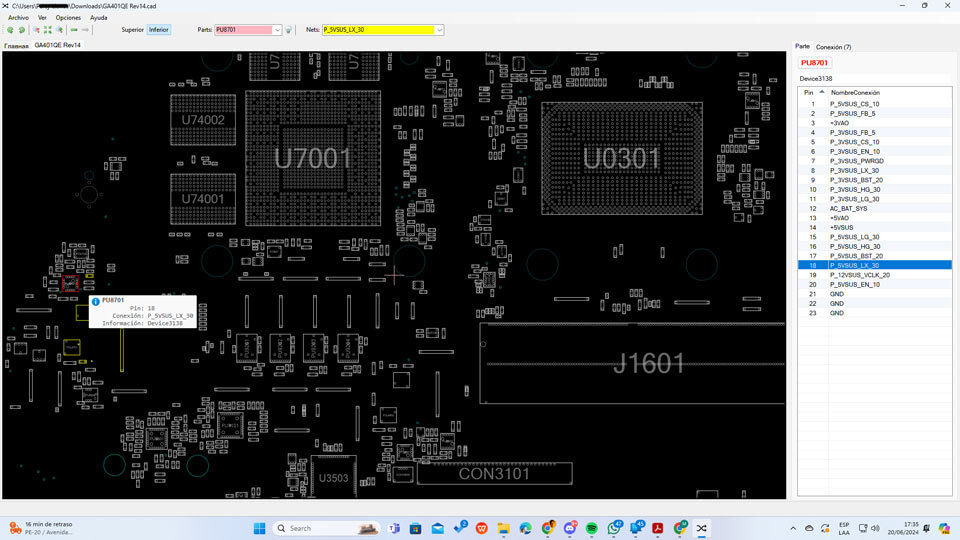
Task: Open the Ver menu
Action: click(42, 18)
